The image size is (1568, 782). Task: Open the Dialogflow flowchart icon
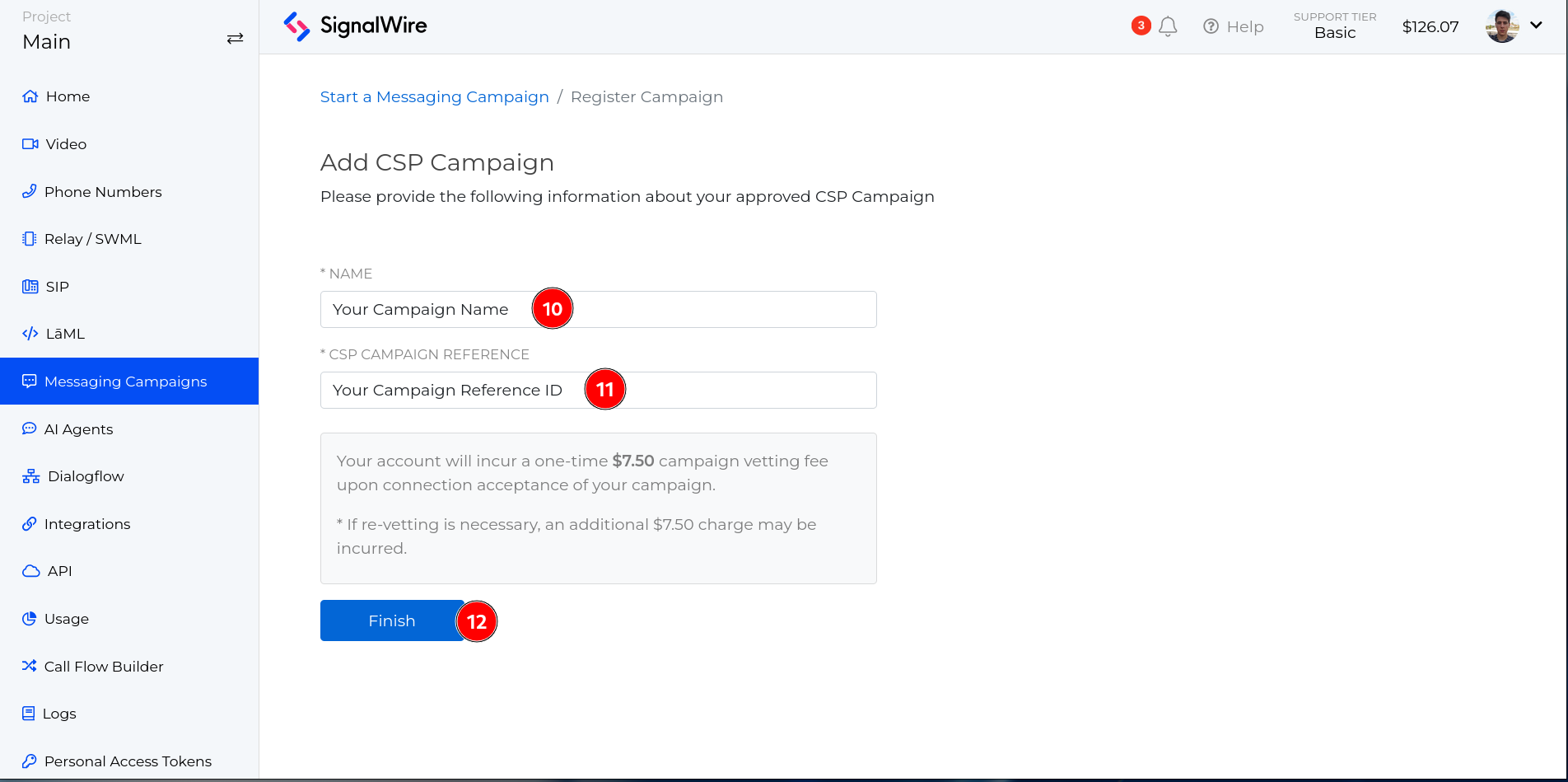coord(30,475)
